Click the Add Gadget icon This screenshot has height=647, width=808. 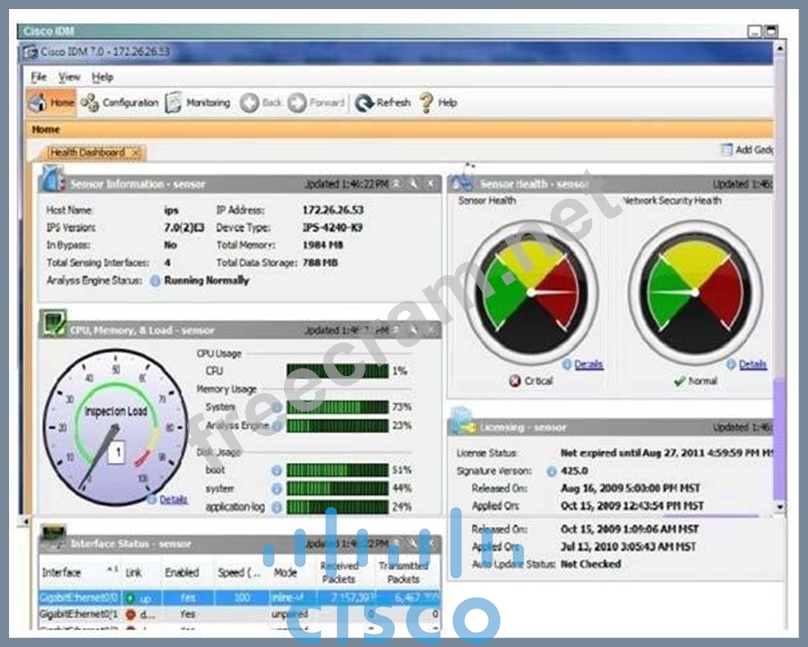tap(727, 150)
